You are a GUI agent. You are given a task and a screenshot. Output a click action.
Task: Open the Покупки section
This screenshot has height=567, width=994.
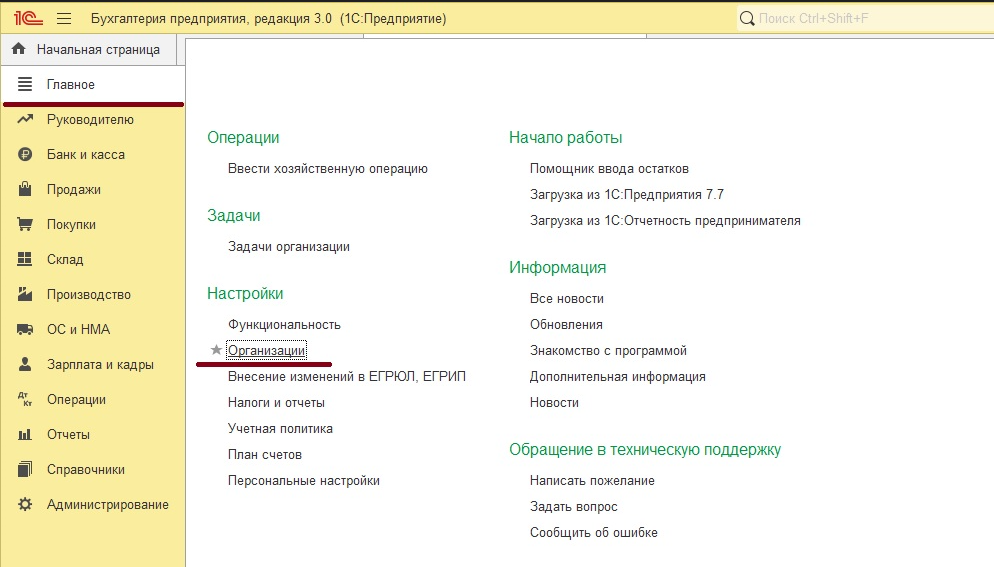[x=93, y=224]
